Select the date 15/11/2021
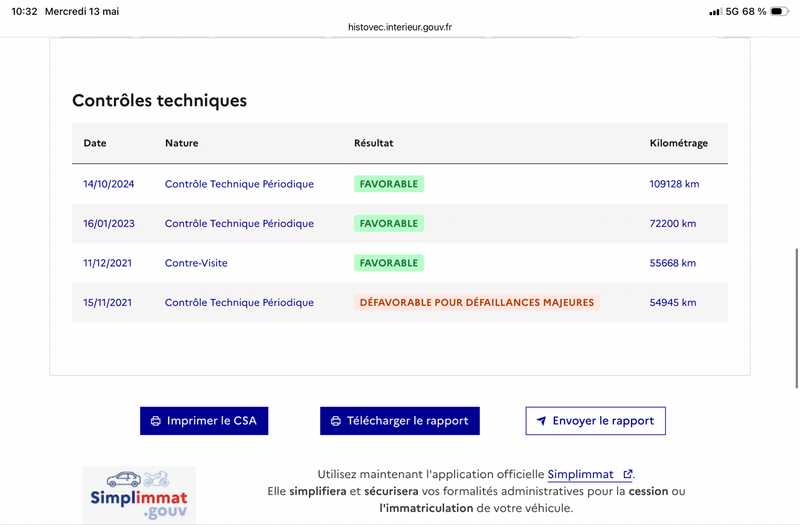The image size is (800, 525). click(108, 303)
